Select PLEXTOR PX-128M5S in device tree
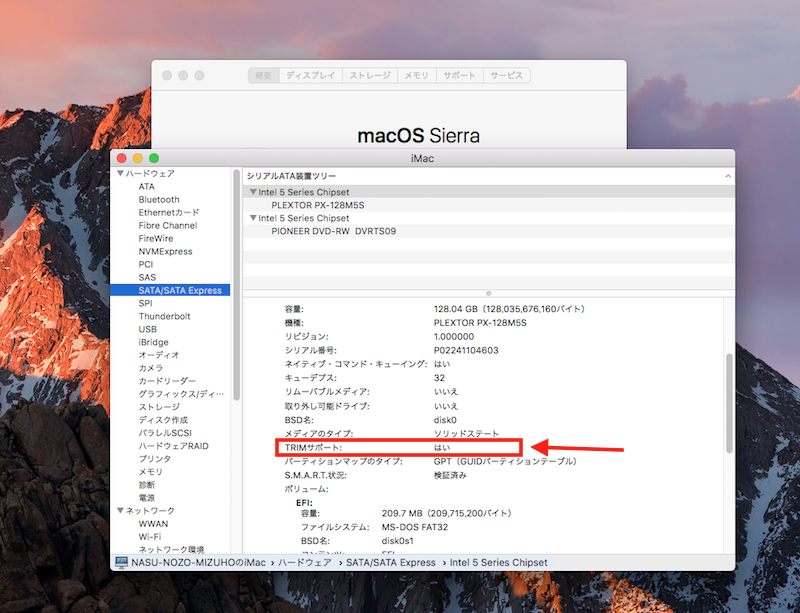This screenshot has width=800, height=613. [x=317, y=205]
